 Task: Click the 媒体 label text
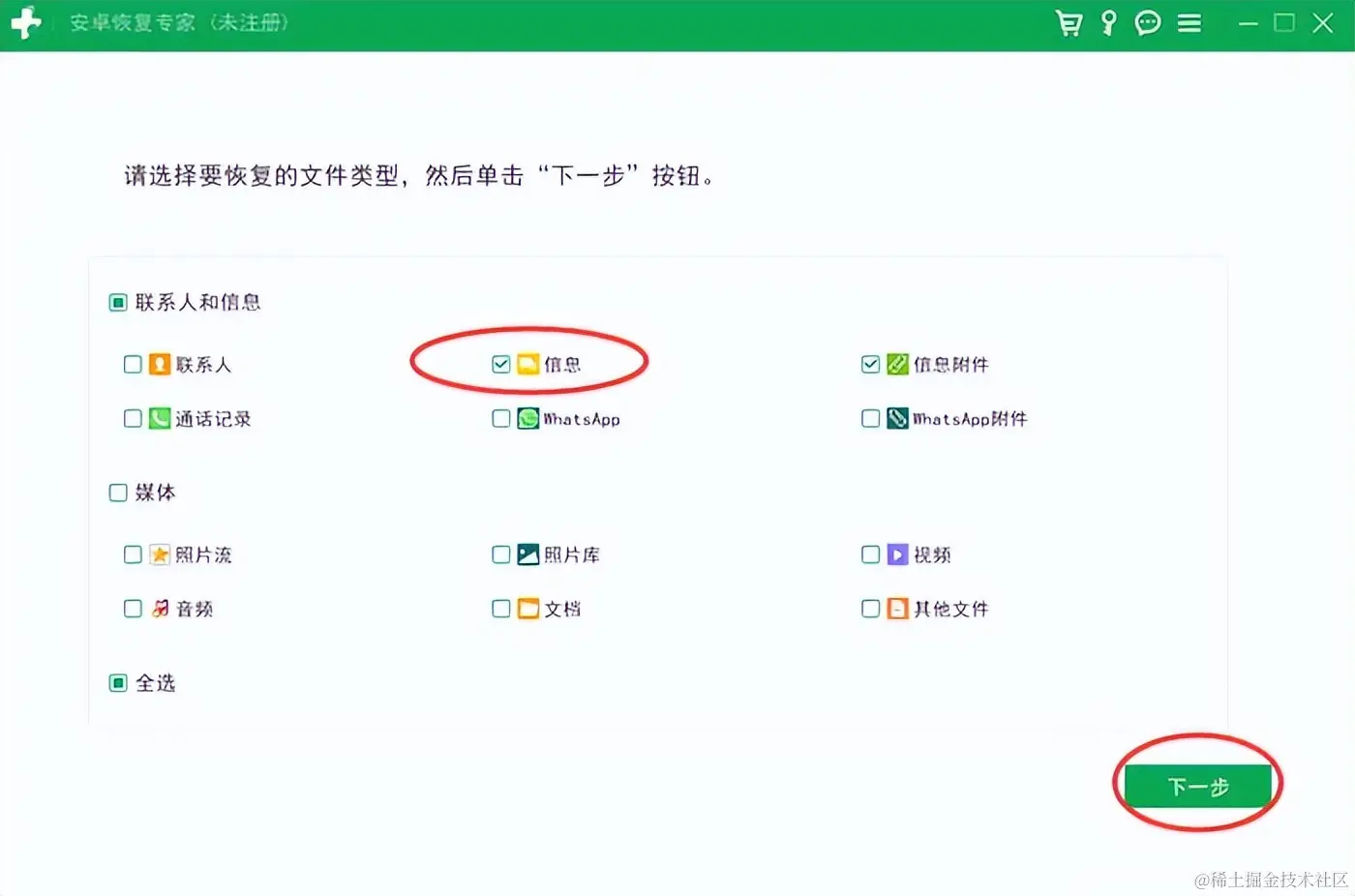click(155, 493)
